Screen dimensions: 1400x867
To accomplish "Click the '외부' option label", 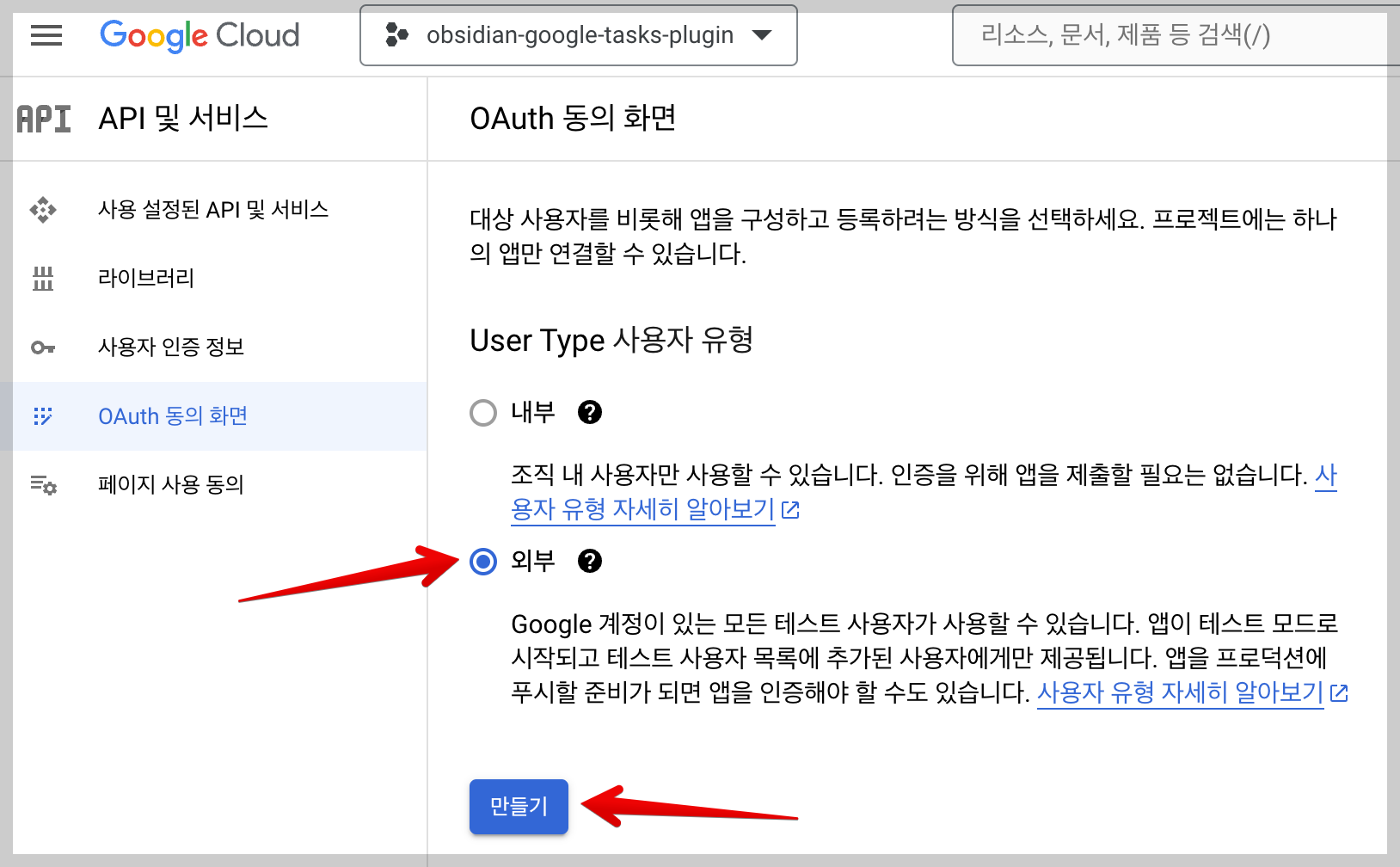I will click(532, 562).
